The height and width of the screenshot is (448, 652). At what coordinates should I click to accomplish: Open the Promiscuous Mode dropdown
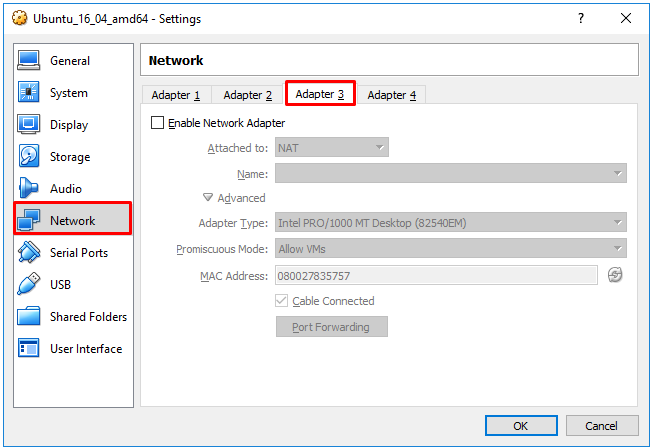(x=450, y=249)
